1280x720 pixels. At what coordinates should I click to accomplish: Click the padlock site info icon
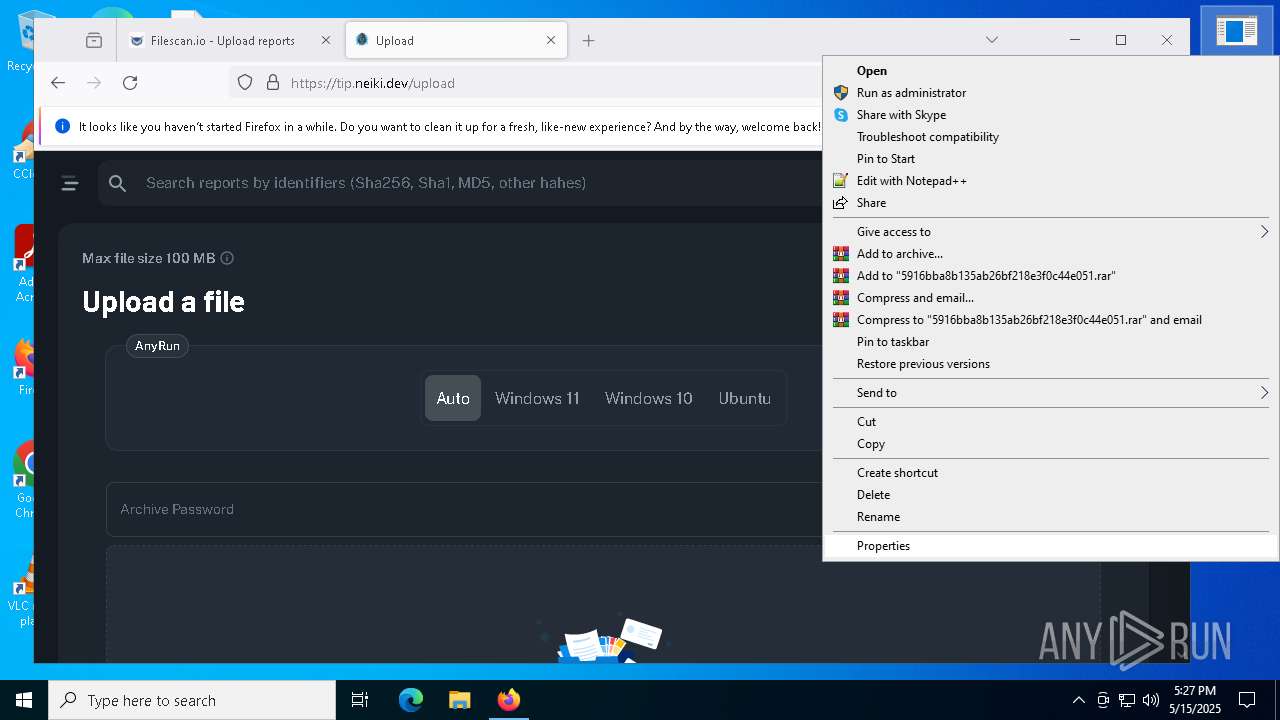tap(272, 83)
